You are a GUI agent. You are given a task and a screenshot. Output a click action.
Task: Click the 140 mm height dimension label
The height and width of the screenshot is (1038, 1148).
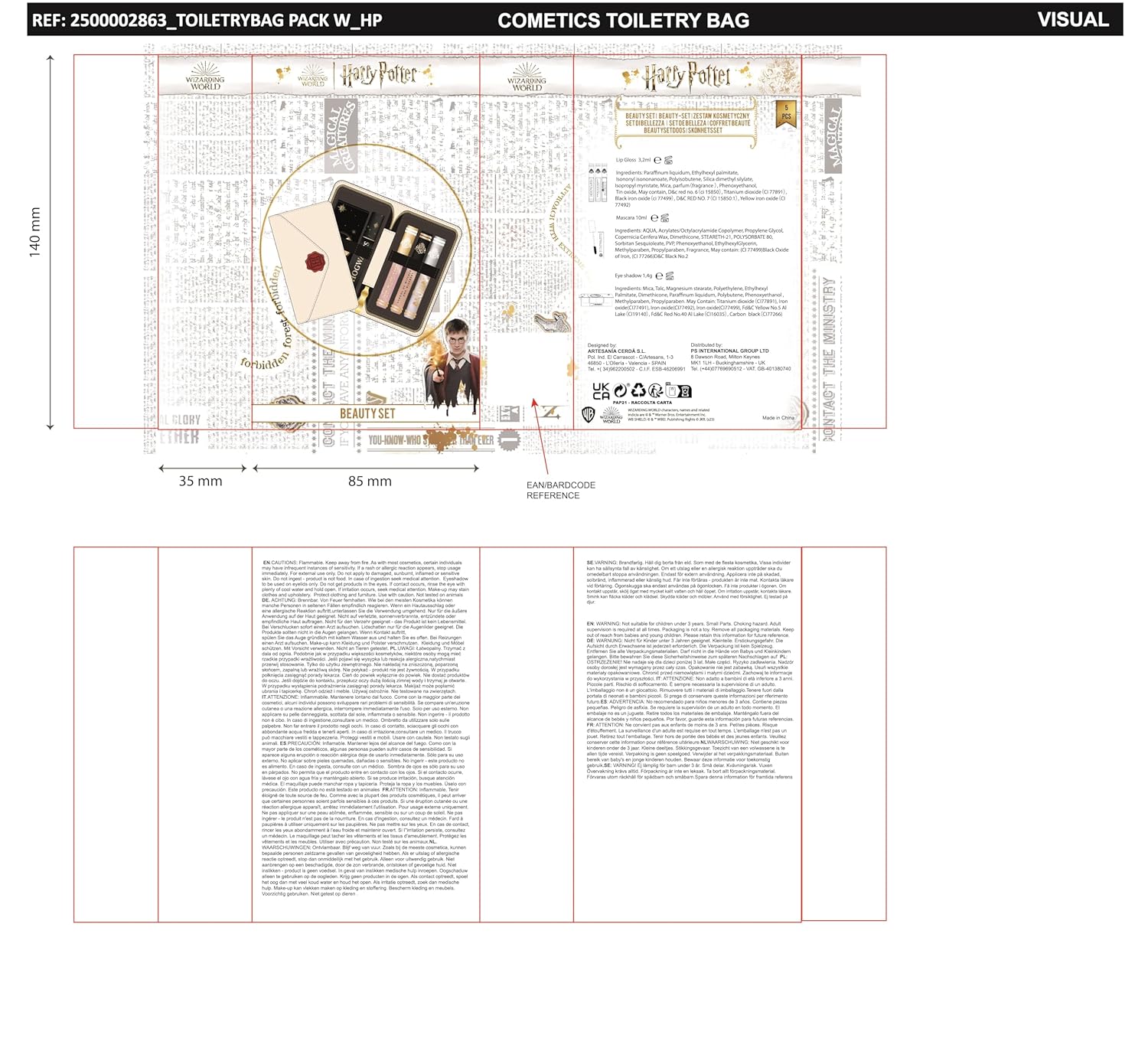[34, 233]
